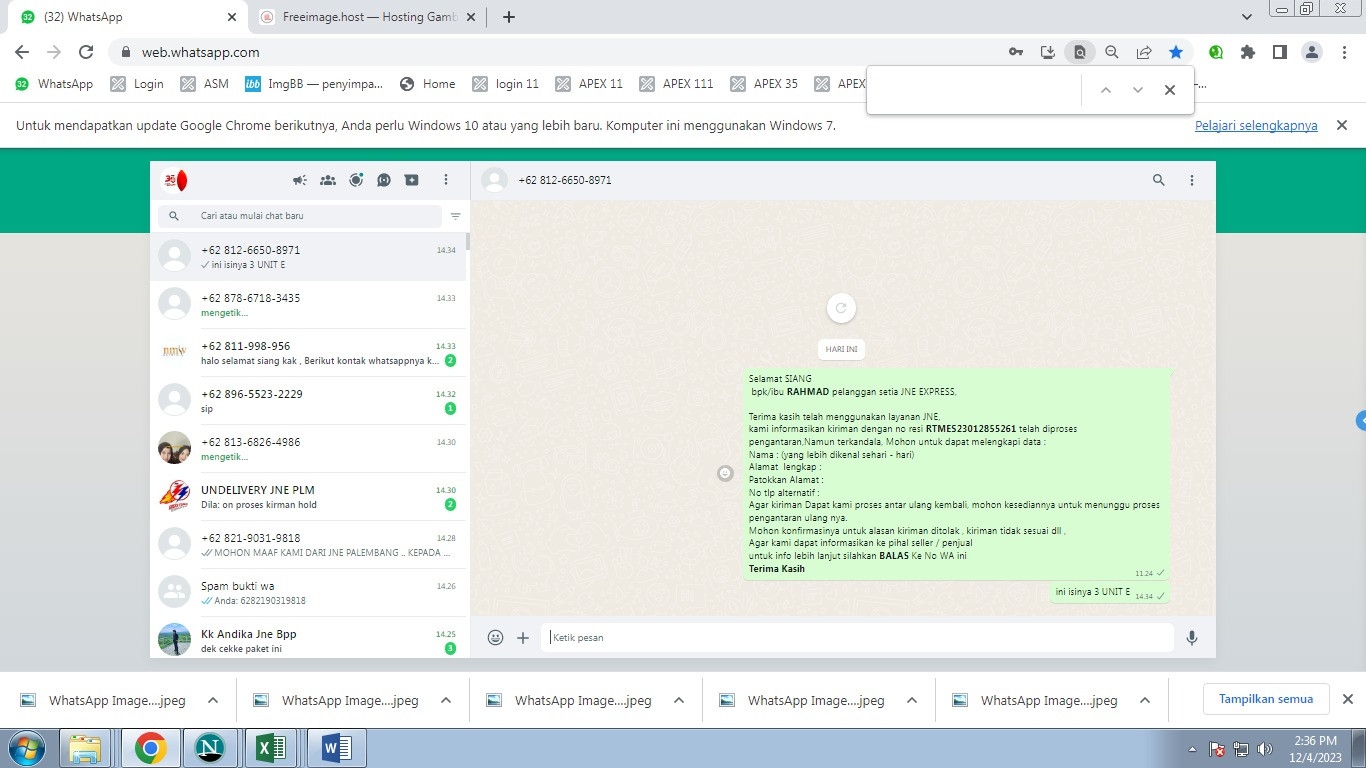Open Chrome tab search chevron
Viewport: 1366px width, 768px height.
click(x=1247, y=17)
